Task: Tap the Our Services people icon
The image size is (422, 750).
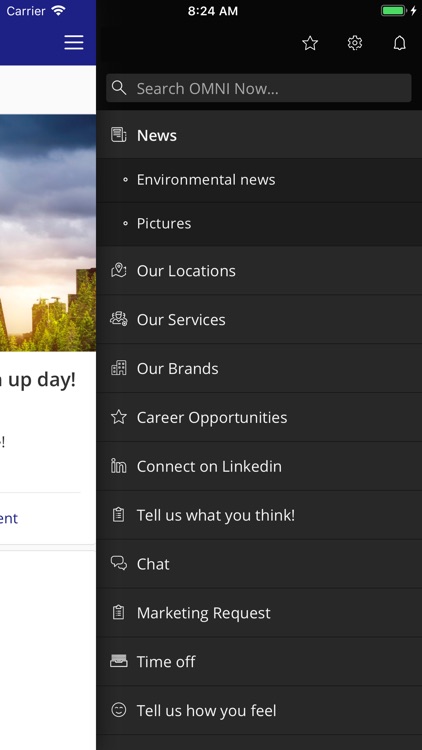Action: tap(119, 319)
